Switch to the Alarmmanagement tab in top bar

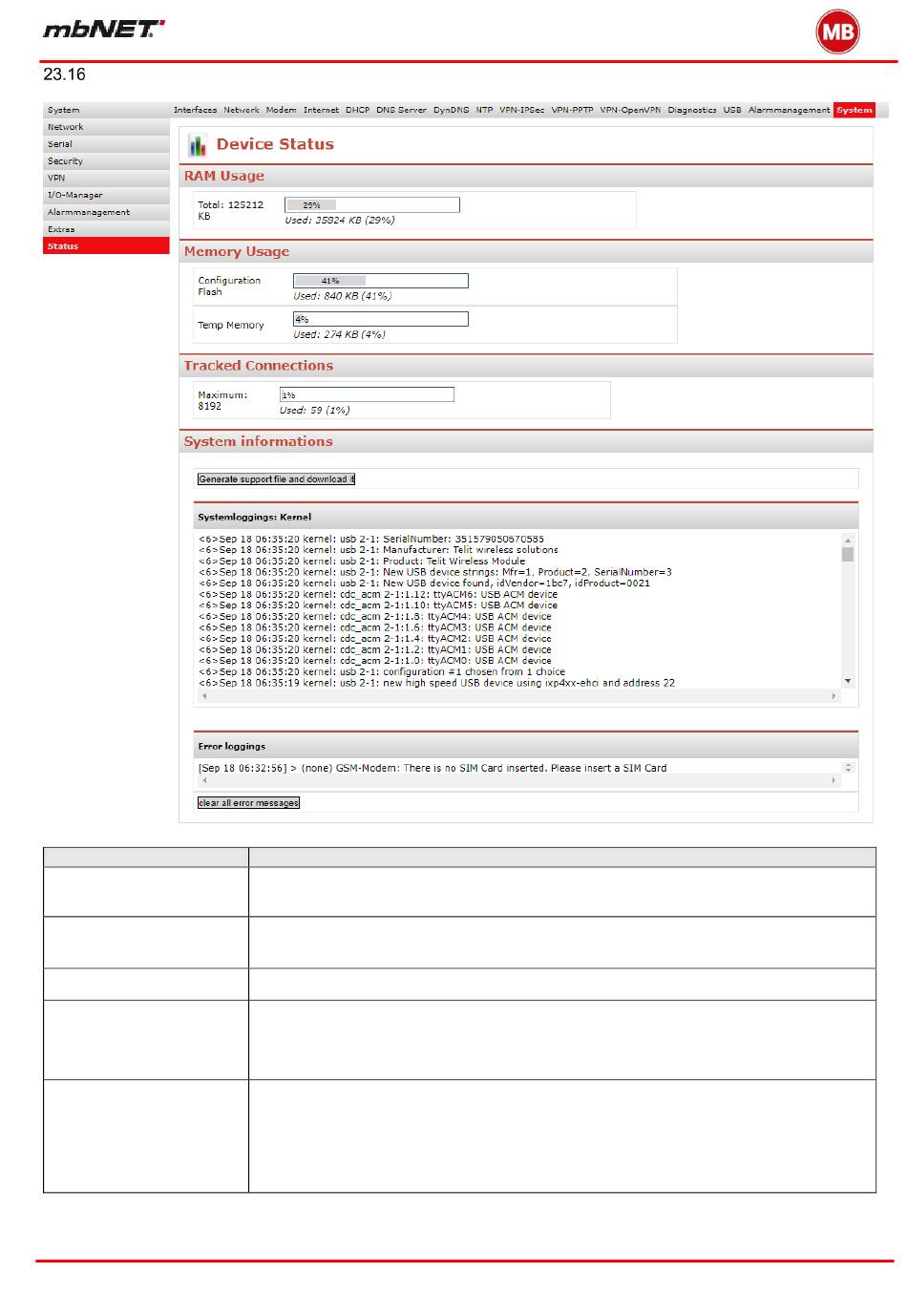click(790, 110)
